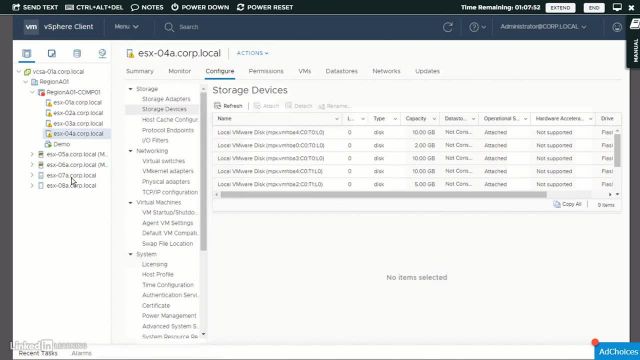Click the Capacity column filter arrow

coord(434,119)
